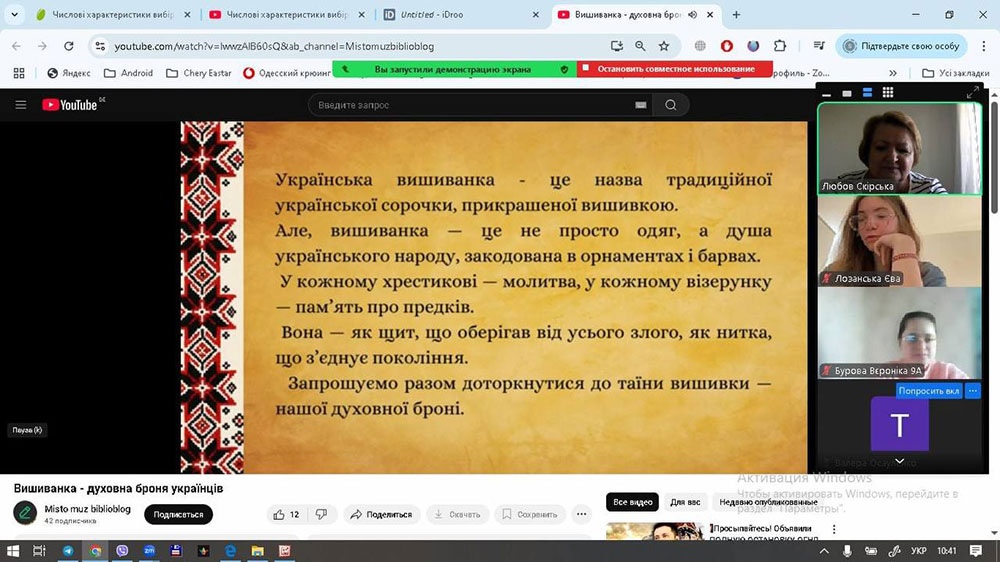This screenshot has width=1000, height=562.
Task: Open the blue ellipsis menu on participant tile
Action: (x=973, y=391)
